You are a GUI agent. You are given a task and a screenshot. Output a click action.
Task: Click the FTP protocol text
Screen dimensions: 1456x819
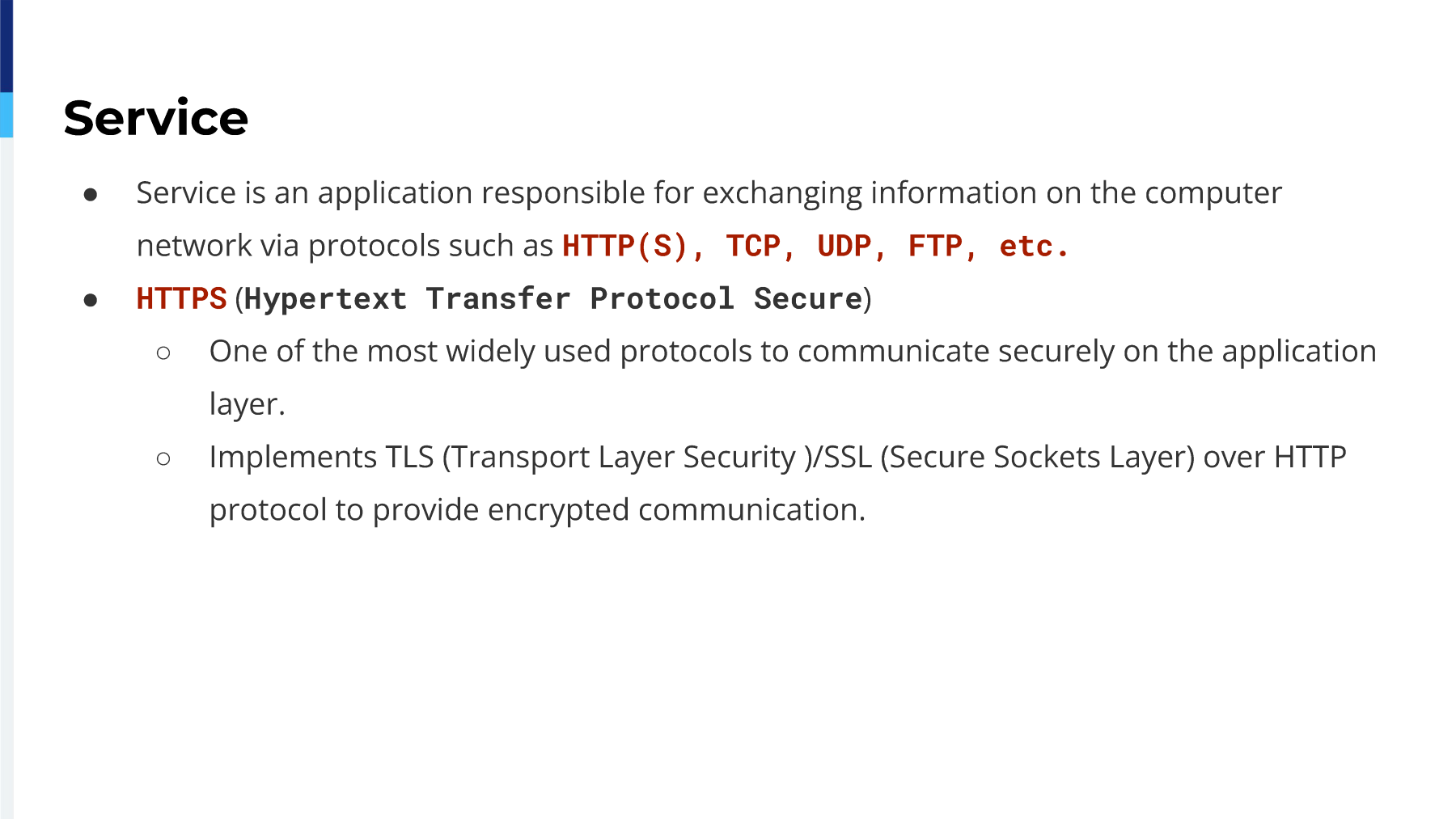click(x=936, y=246)
